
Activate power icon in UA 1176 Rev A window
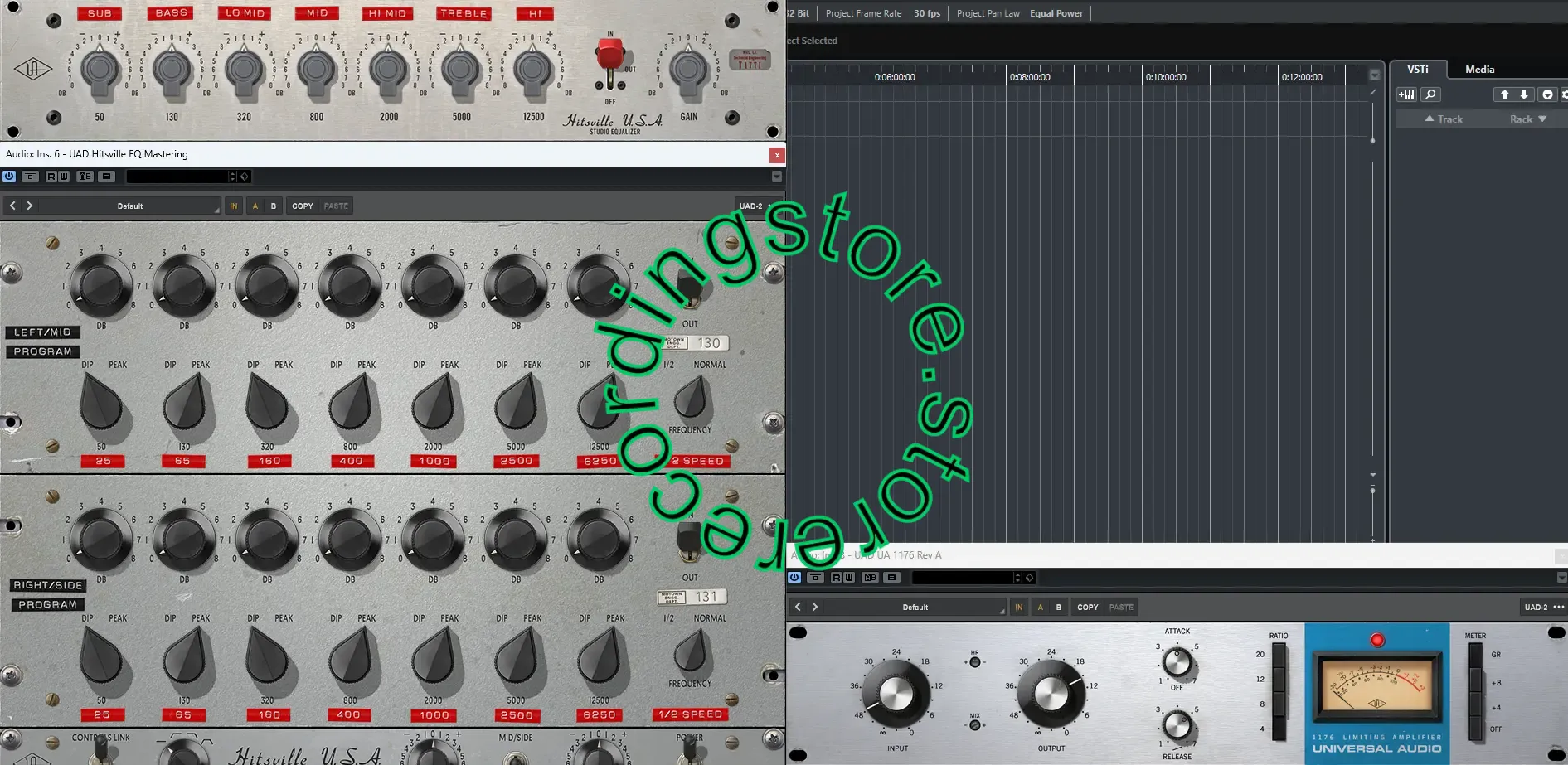coord(794,578)
